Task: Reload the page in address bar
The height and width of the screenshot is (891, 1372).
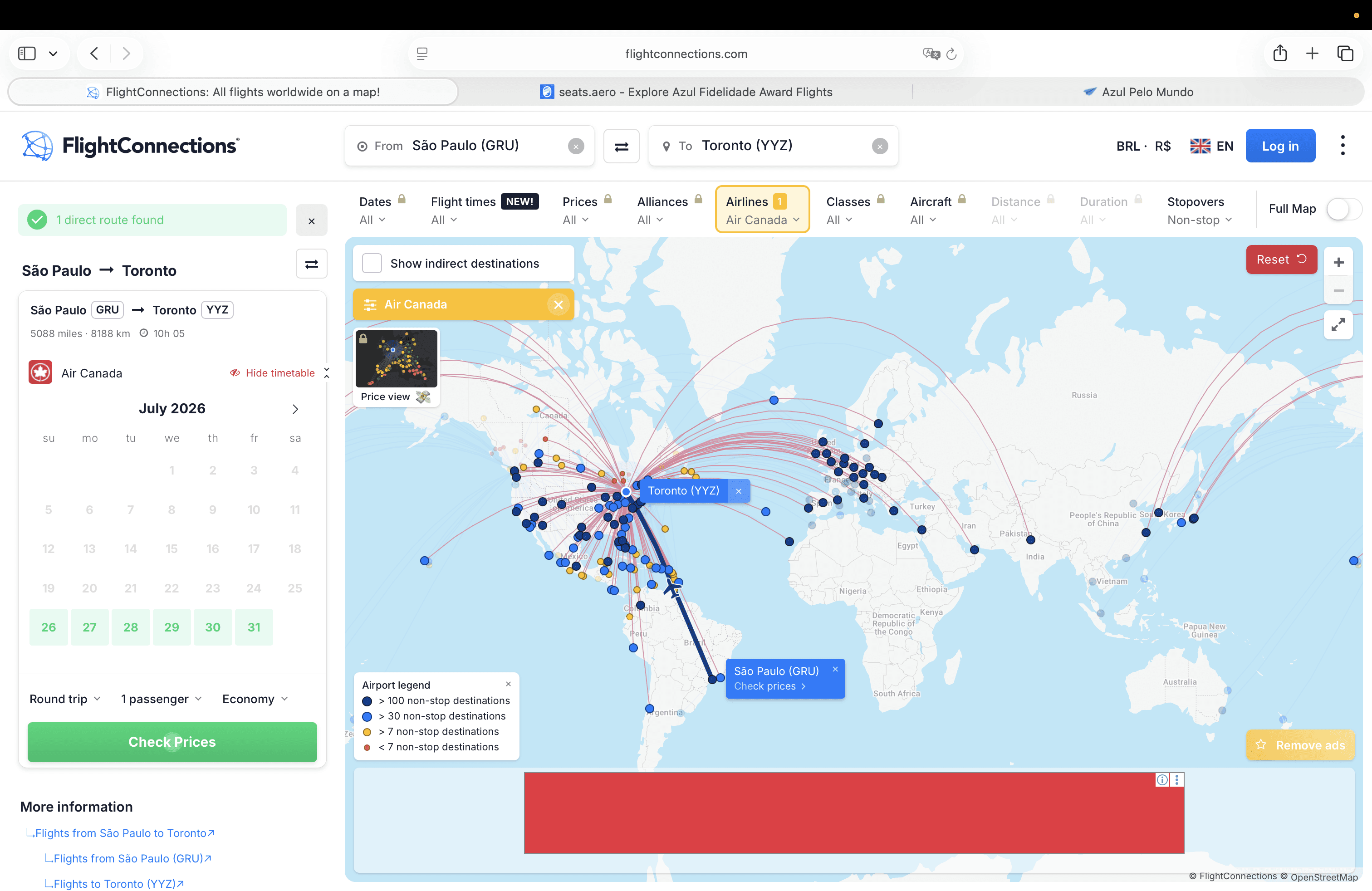Action: pos(952,54)
